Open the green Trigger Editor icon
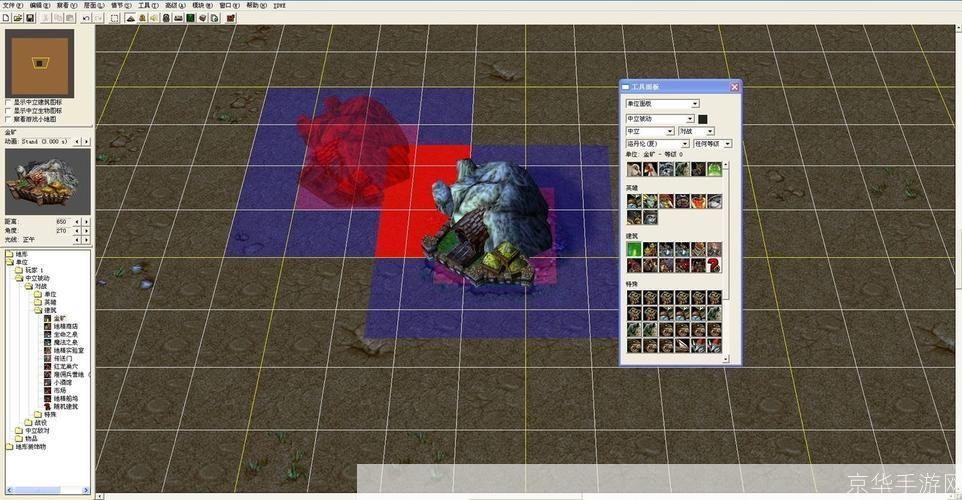 click(x=190, y=18)
